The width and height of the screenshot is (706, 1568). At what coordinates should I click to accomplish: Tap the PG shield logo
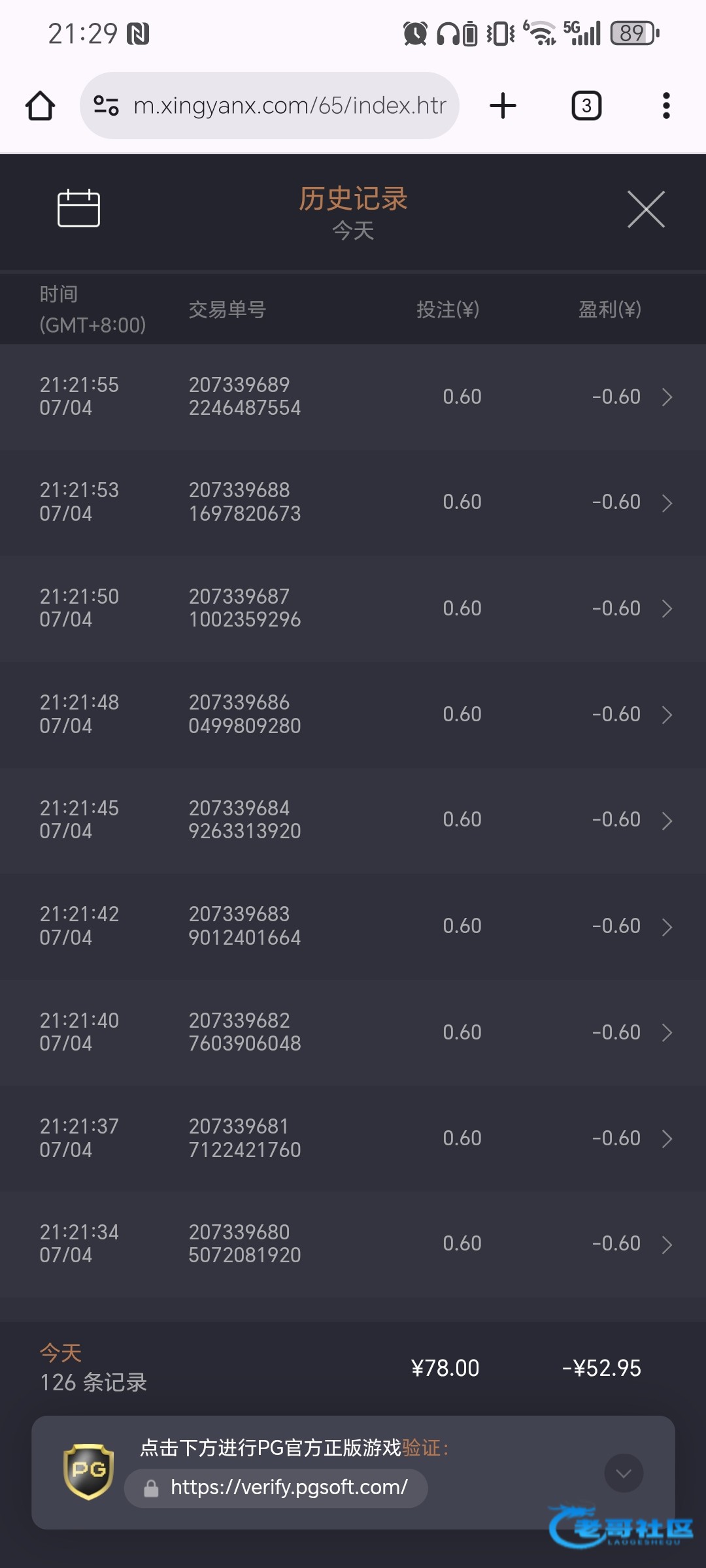[89, 1471]
